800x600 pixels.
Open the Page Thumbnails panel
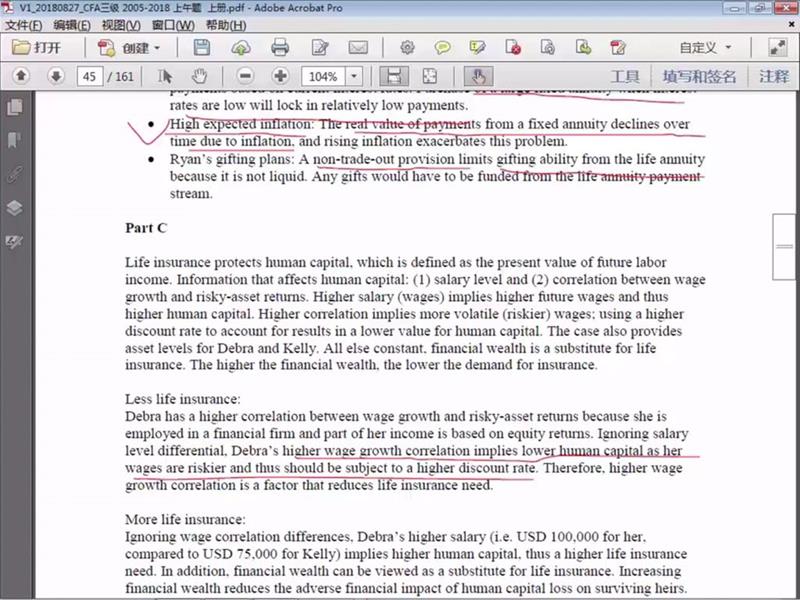(x=14, y=107)
